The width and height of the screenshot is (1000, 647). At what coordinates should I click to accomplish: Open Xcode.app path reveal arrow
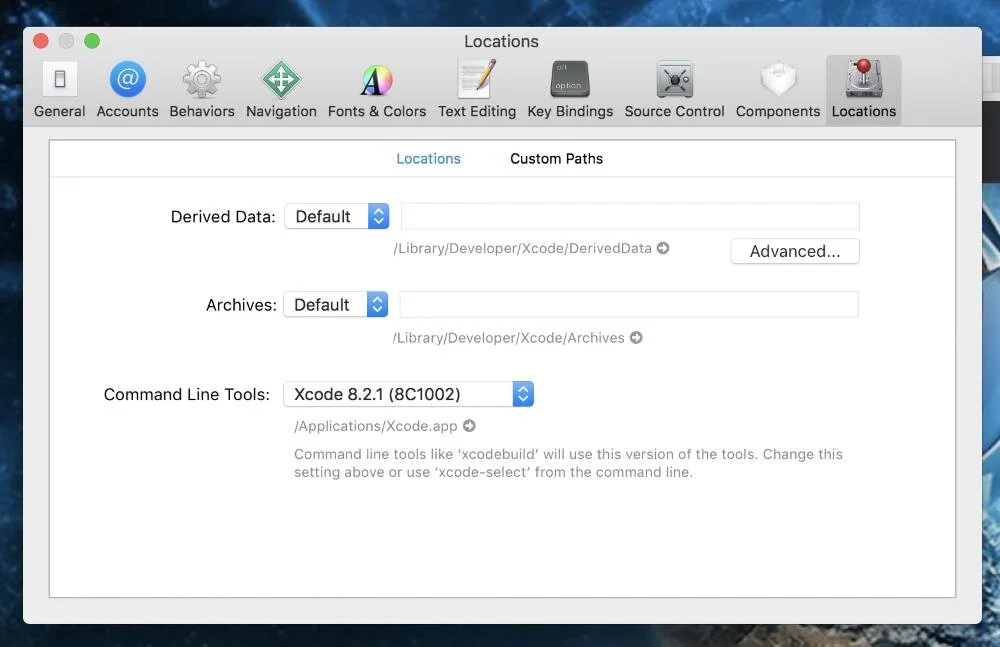(x=470, y=425)
